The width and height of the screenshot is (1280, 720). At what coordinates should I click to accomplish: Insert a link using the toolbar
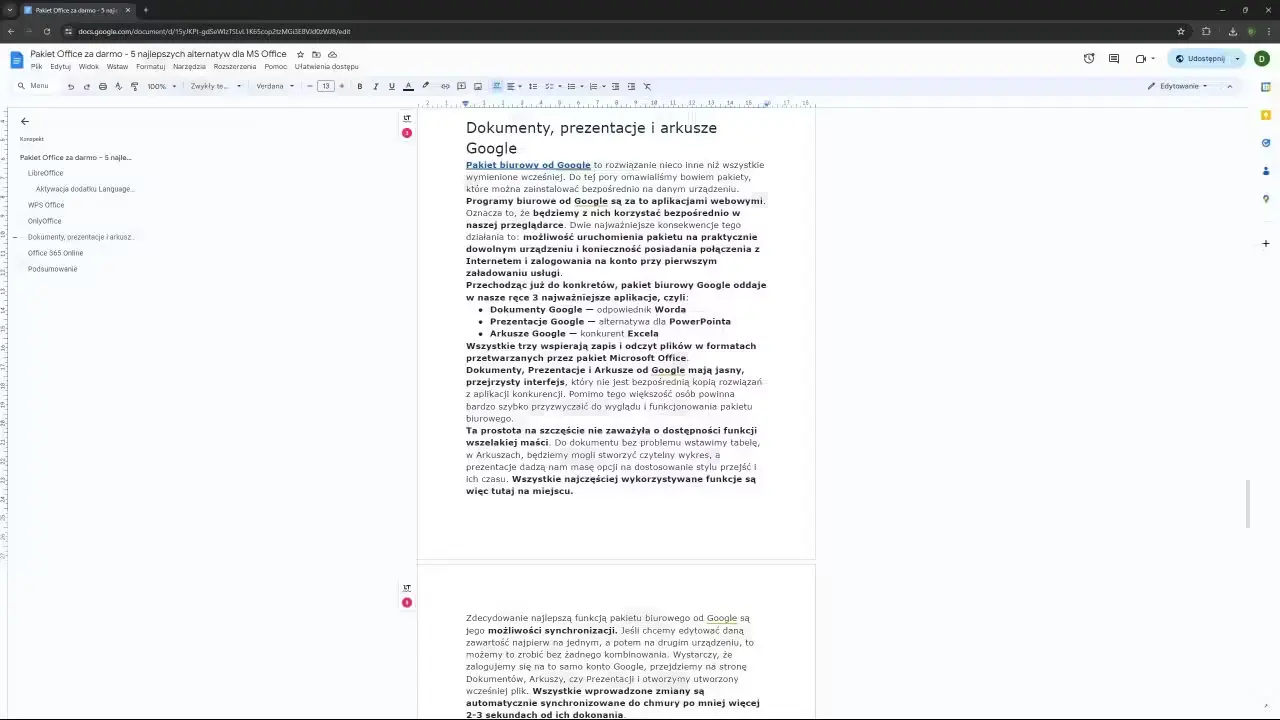(x=445, y=86)
